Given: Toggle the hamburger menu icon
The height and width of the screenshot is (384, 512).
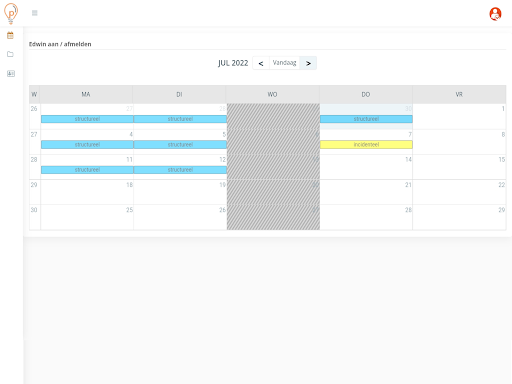Looking at the screenshot, I should [x=35, y=13].
